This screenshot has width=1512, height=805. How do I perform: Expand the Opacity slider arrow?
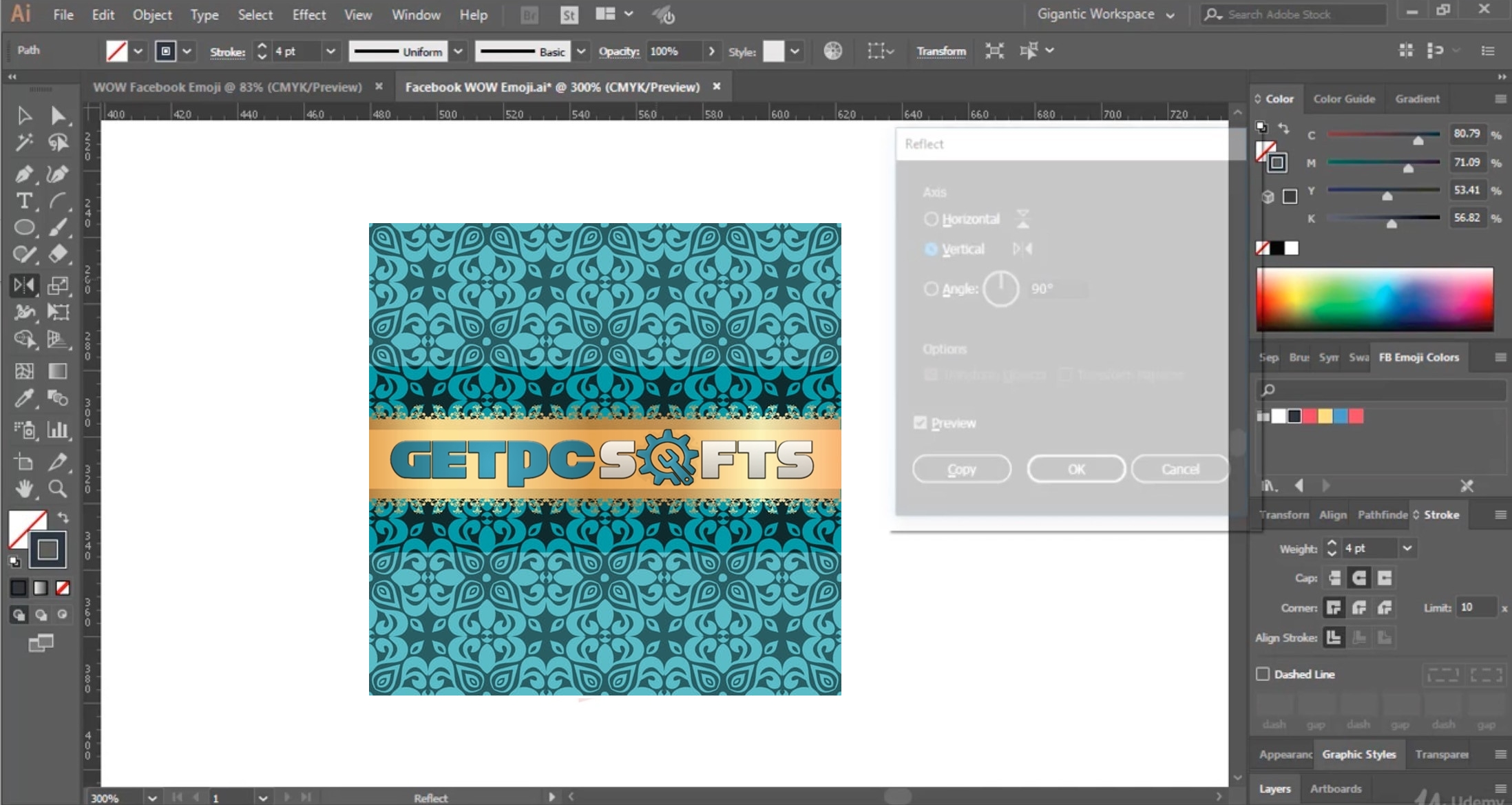click(x=711, y=52)
